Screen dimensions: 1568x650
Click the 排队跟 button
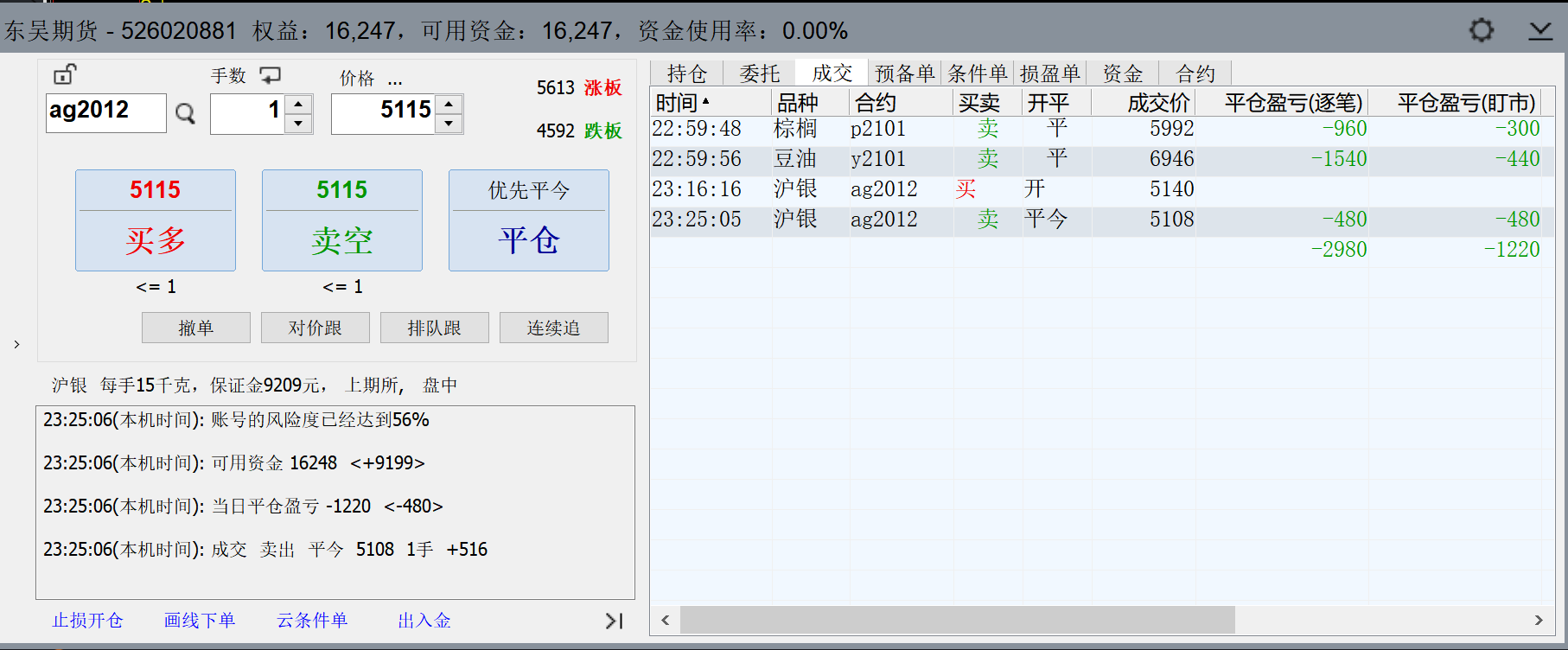click(x=435, y=328)
